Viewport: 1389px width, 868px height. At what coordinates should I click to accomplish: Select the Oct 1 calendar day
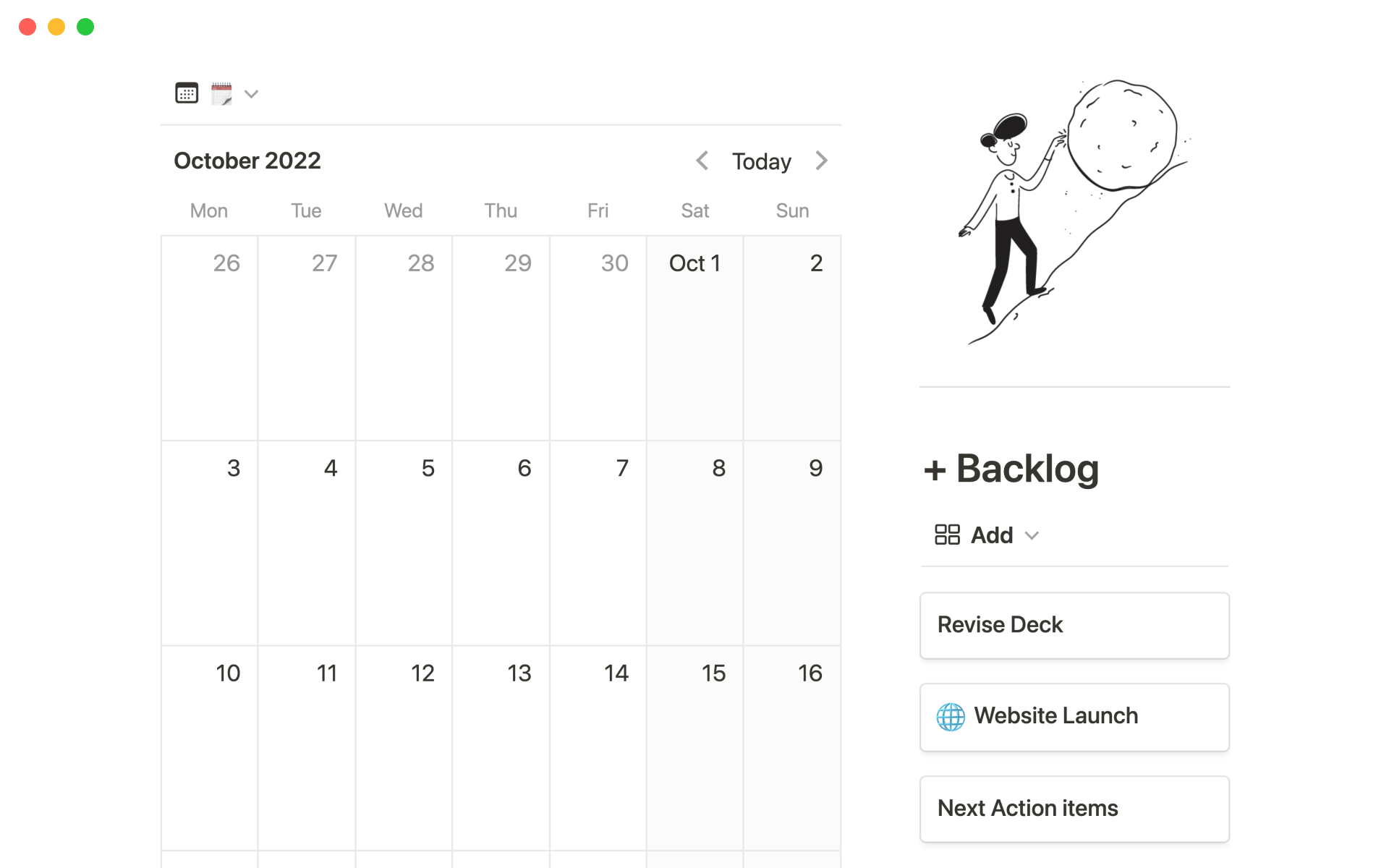[x=694, y=337]
